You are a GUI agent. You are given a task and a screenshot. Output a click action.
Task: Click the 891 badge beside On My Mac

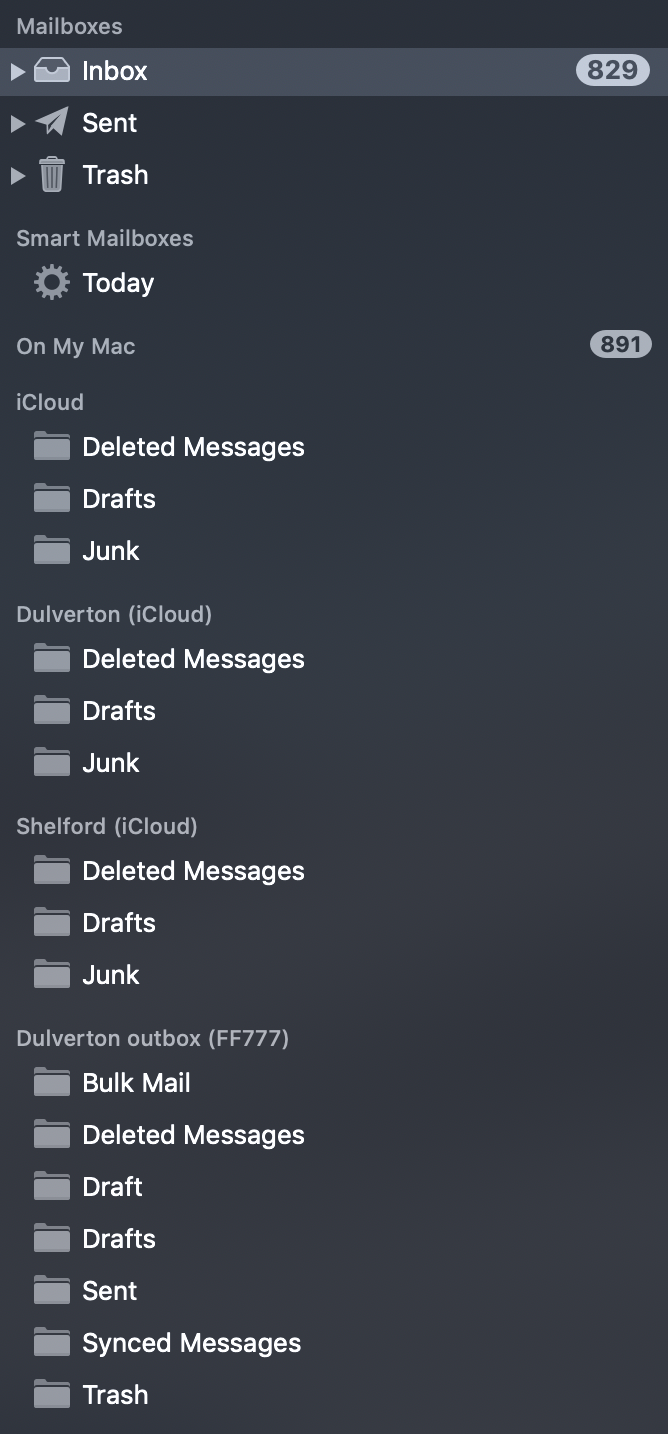click(x=621, y=345)
